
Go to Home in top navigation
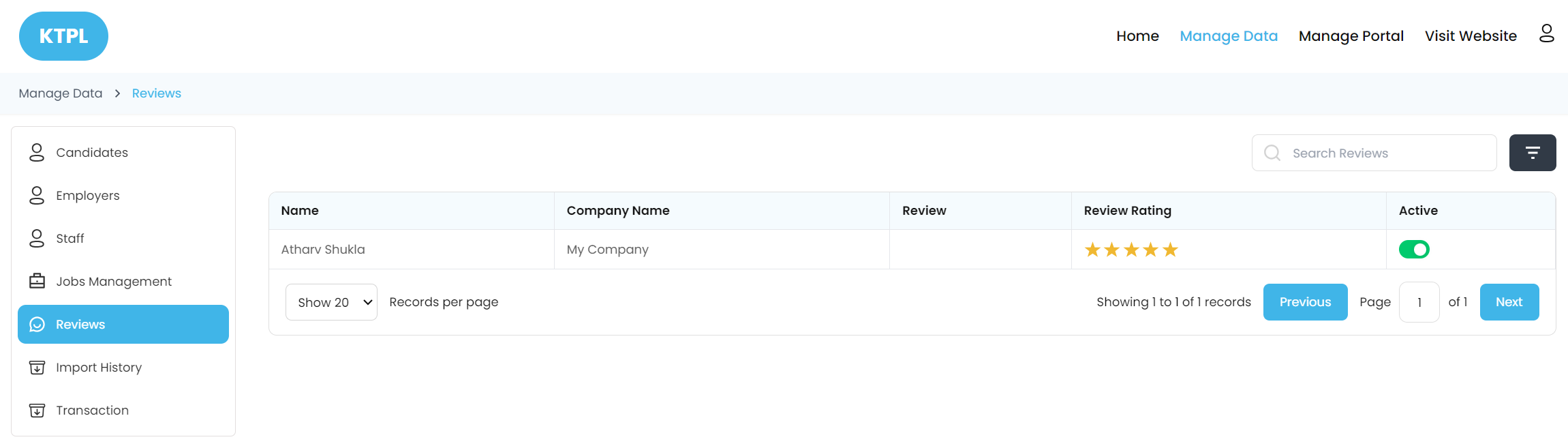point(1137,36)
